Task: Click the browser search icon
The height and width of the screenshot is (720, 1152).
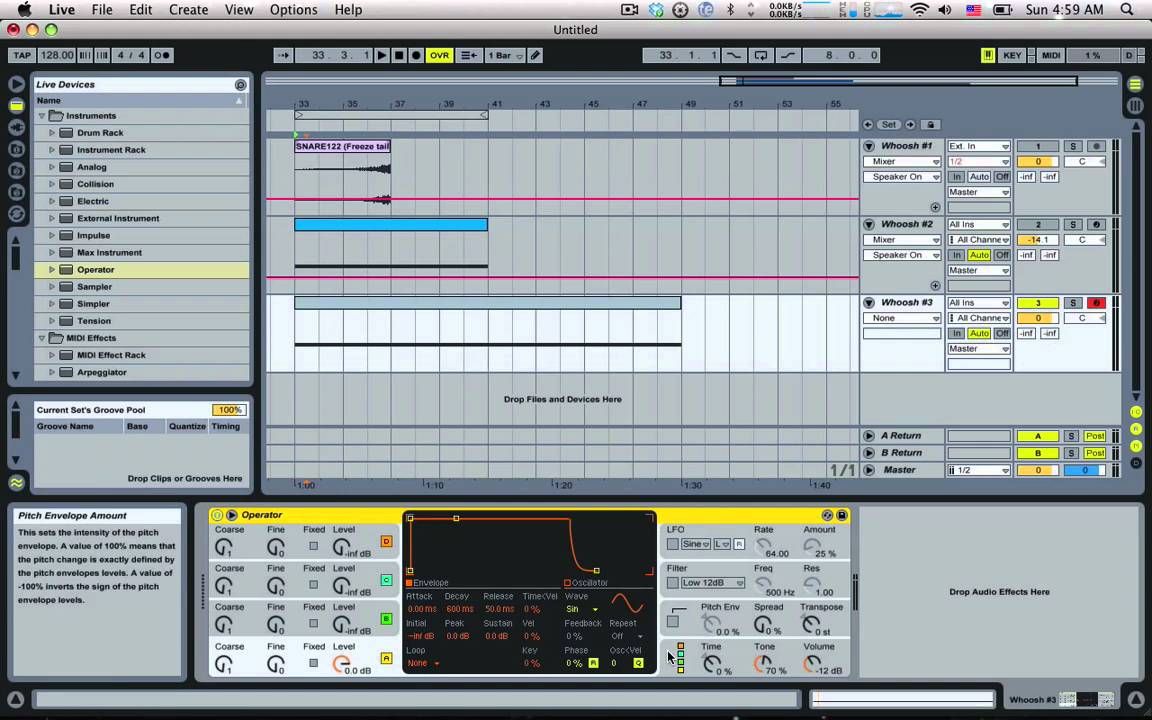Action: (240, 84)
